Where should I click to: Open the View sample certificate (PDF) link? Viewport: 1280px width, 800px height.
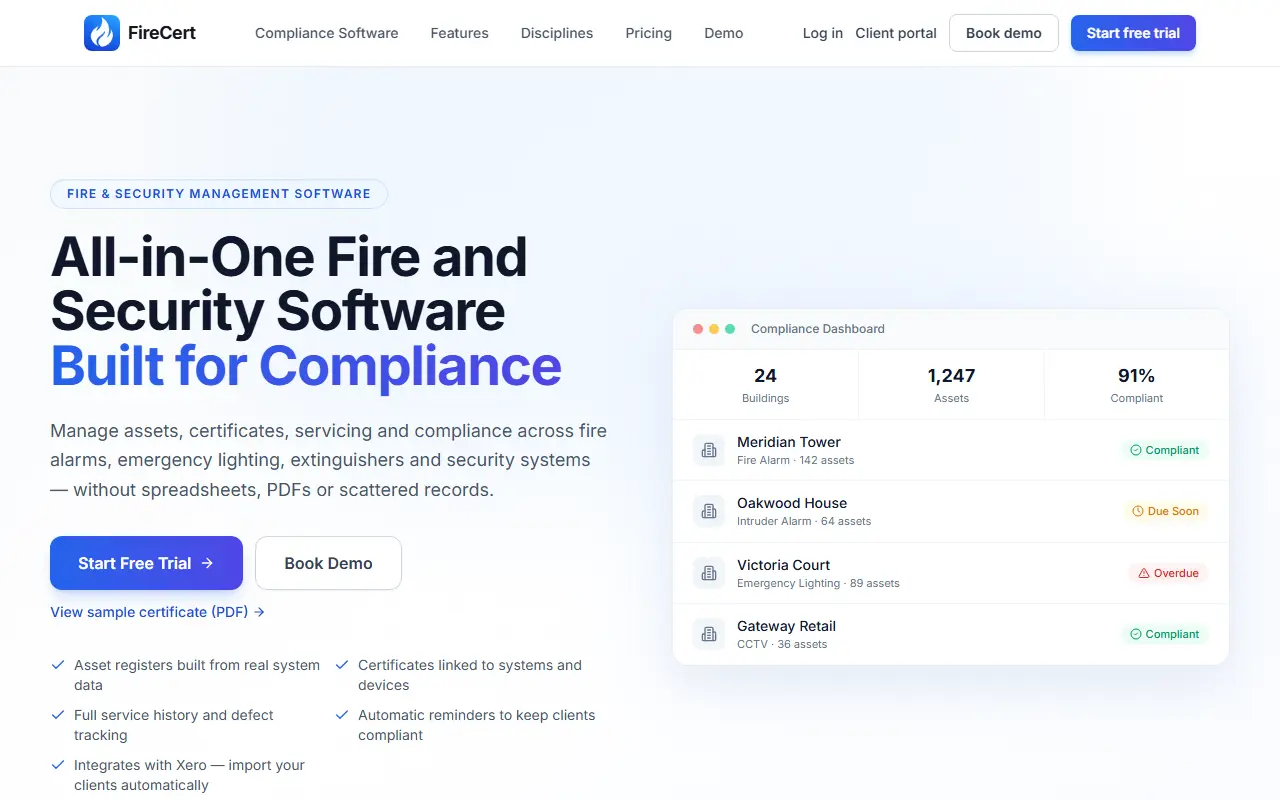pyautogui.click(x=158, y=612)
